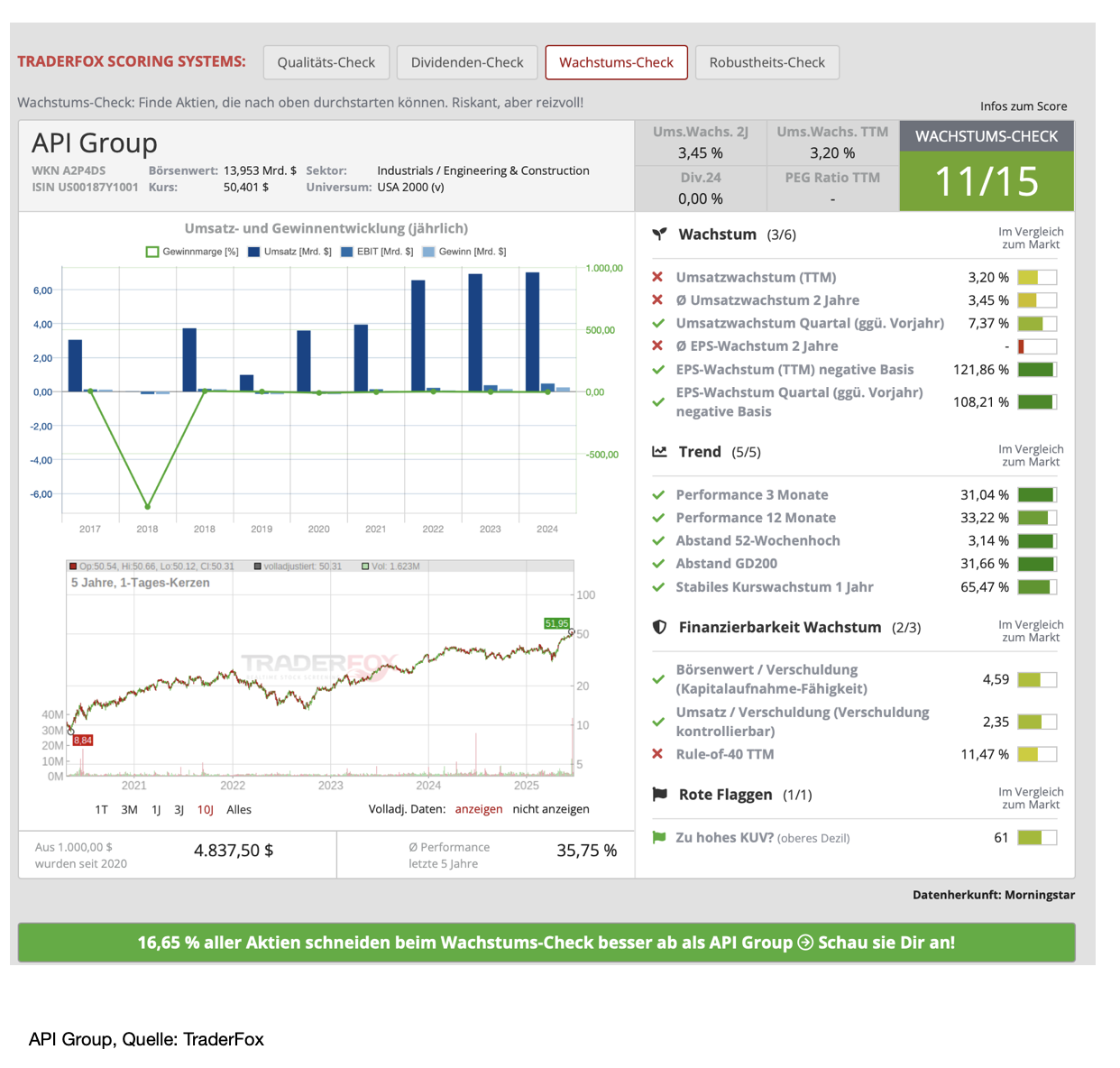Click the line-chart icon beside Trend heading
Image resolution: width=1120 pixels, height=1068 pixels.
click(x=660, y=452)
